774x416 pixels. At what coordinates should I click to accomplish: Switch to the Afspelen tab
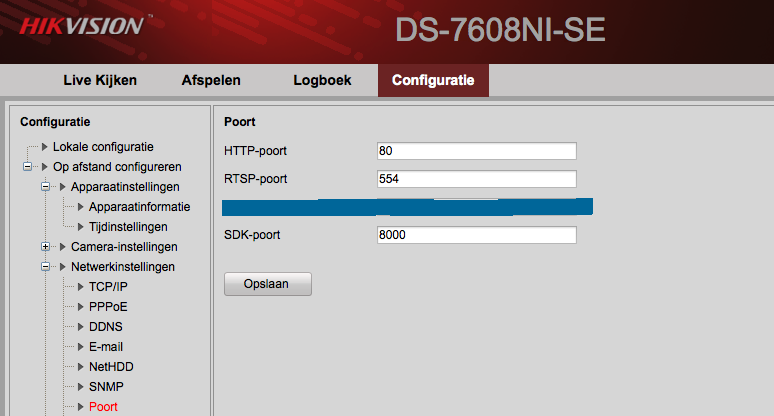click(211, 80)
